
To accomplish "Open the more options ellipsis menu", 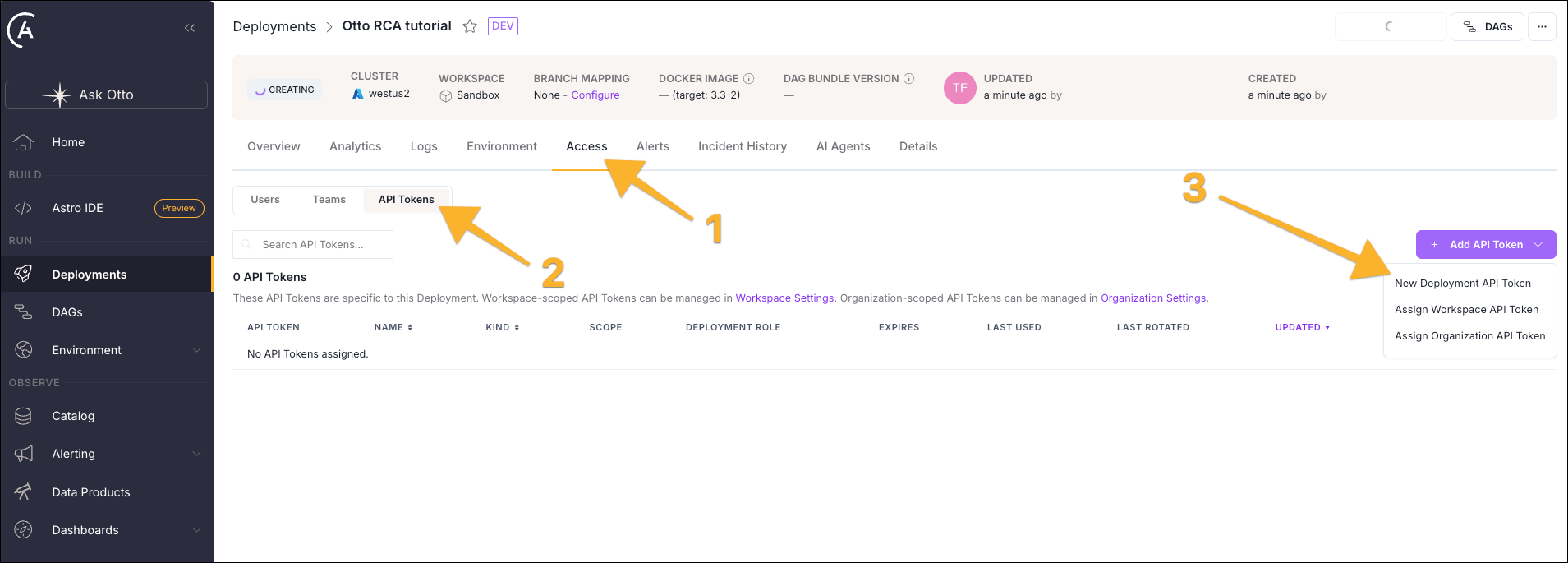I will pos(1542,27).
